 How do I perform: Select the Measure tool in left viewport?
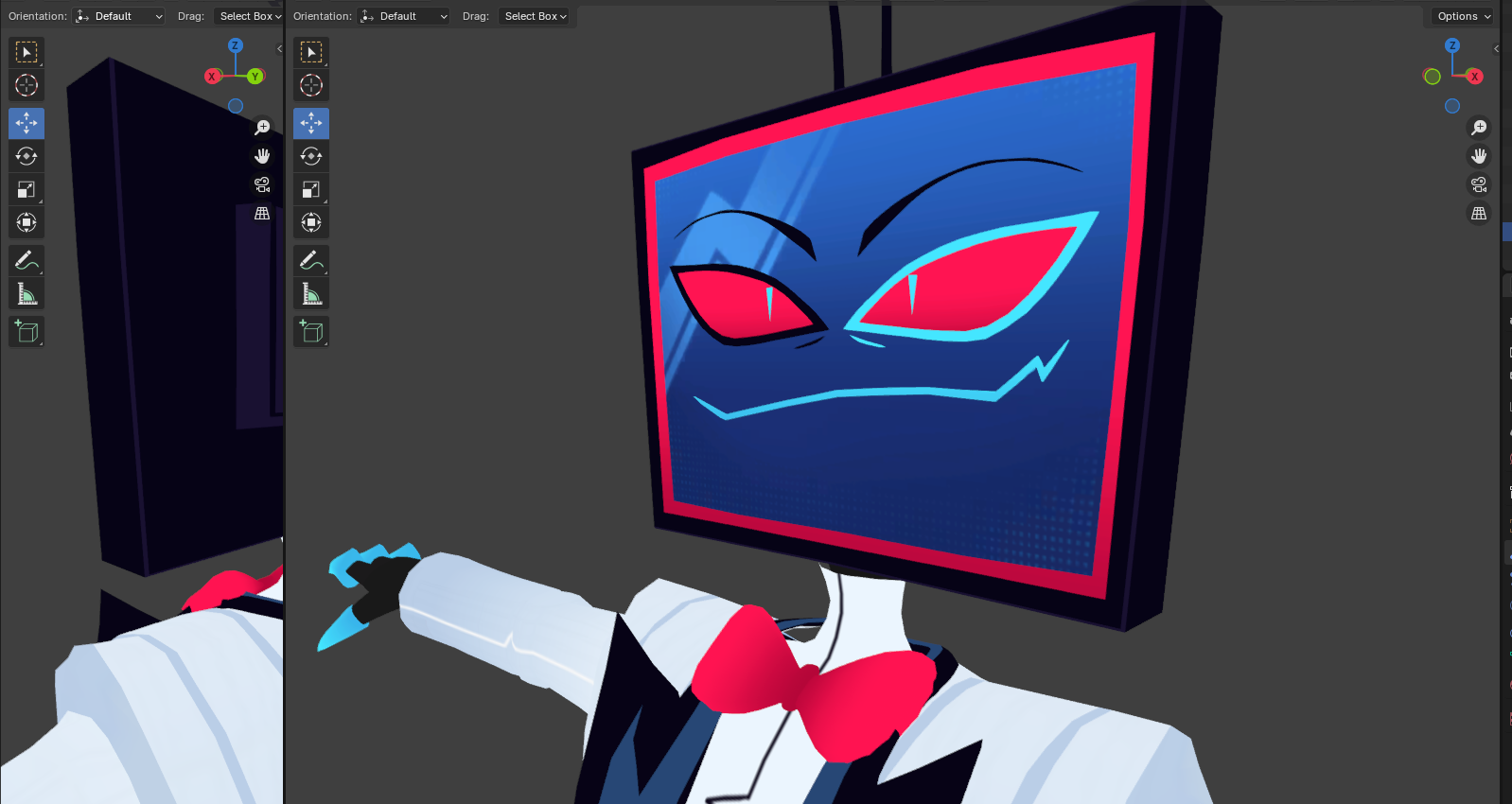pyautogui.click(x=26, y=293)
